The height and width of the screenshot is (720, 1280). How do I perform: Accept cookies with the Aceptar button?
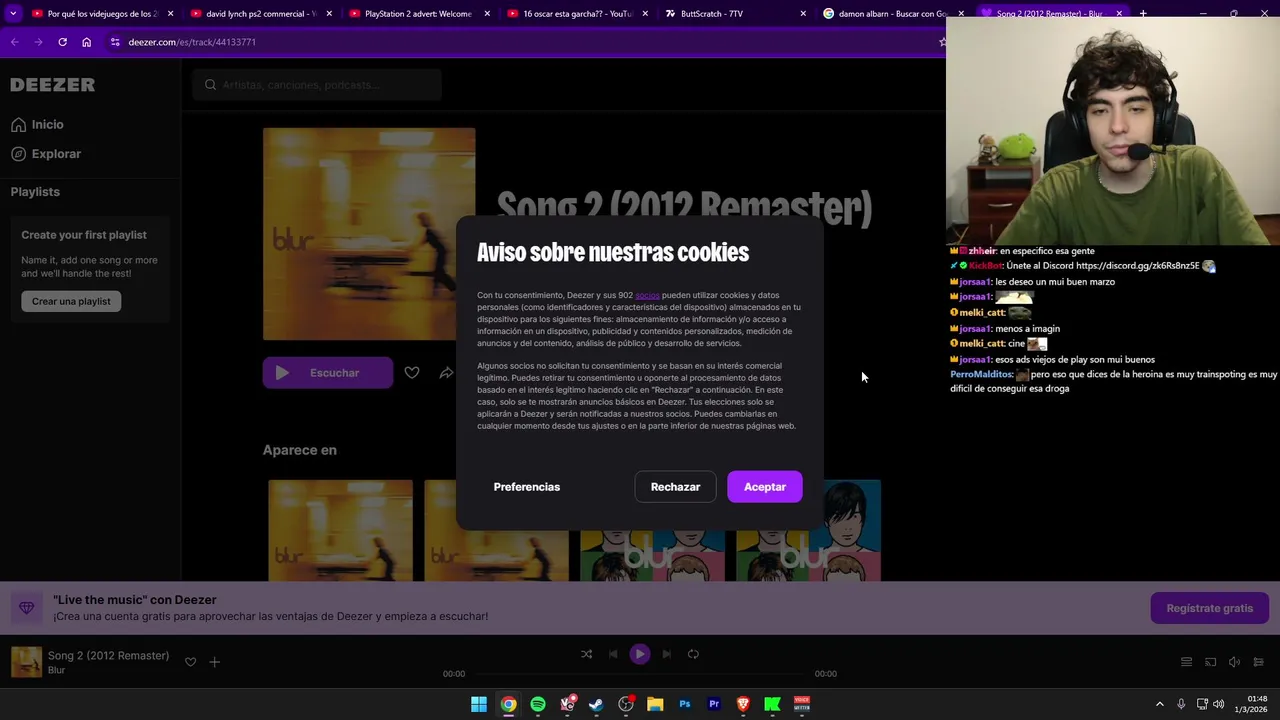[765, 487]
